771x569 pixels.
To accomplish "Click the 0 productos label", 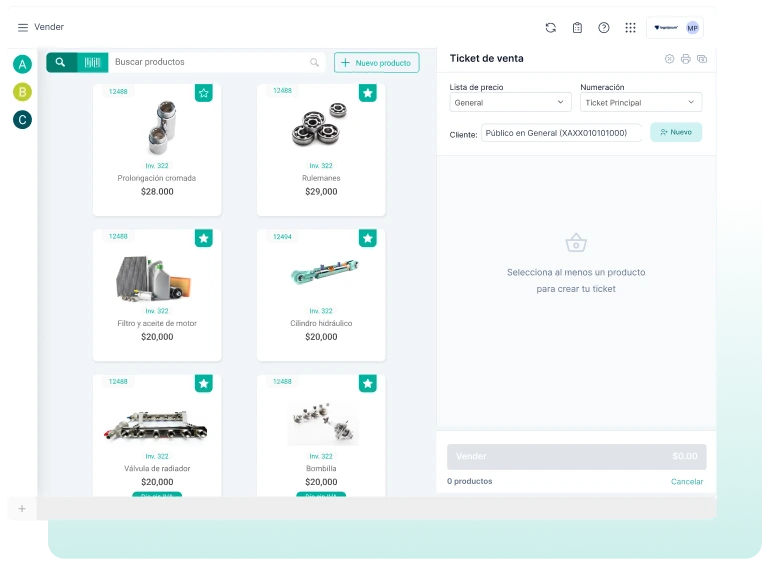I will point(470,481).
